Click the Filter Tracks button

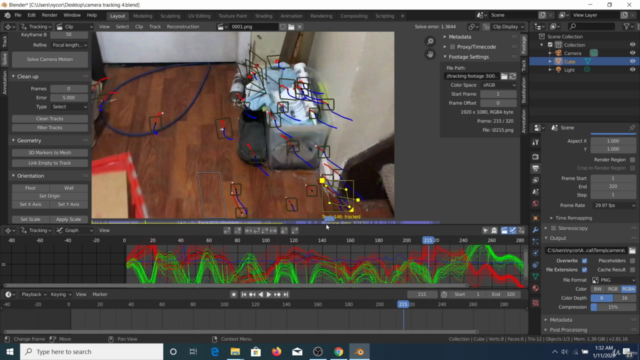coord(49,128)
